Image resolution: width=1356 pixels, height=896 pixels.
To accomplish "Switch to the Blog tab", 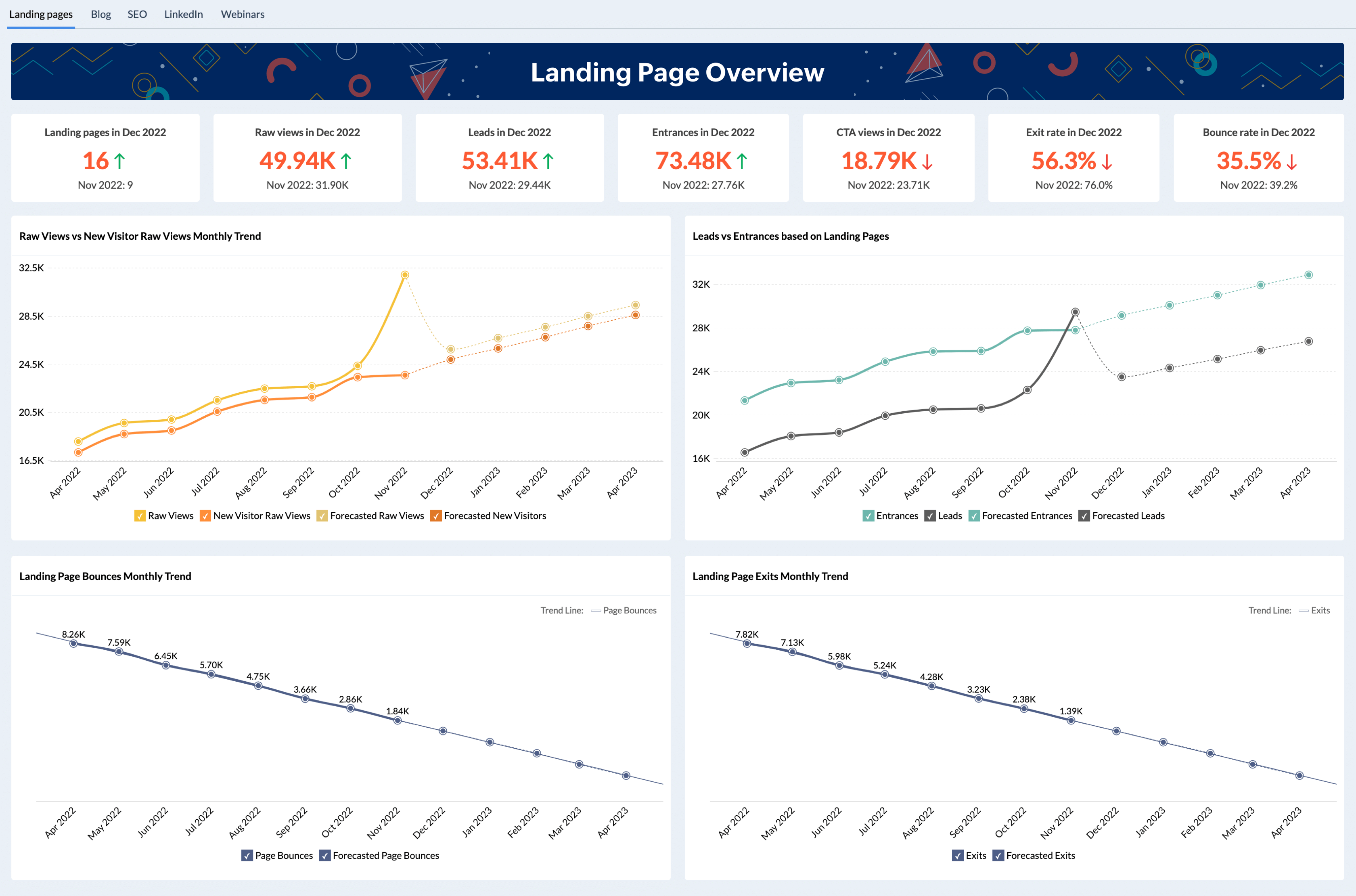I will click(100, 14).
